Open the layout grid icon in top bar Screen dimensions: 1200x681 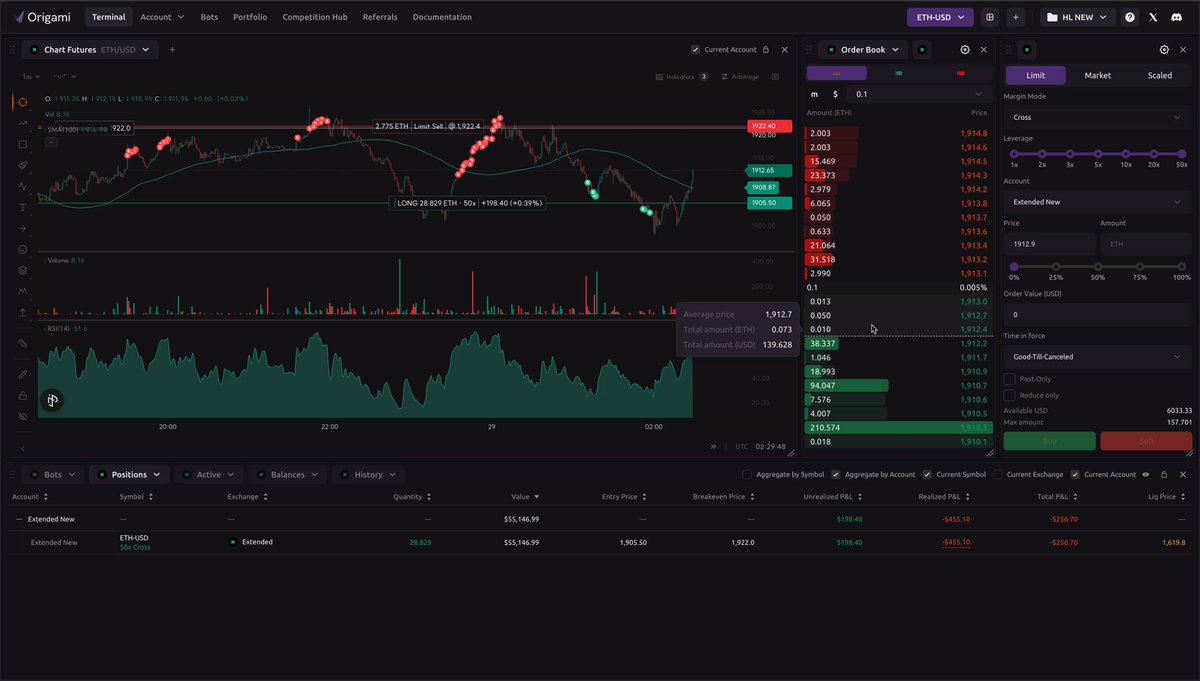990,17
